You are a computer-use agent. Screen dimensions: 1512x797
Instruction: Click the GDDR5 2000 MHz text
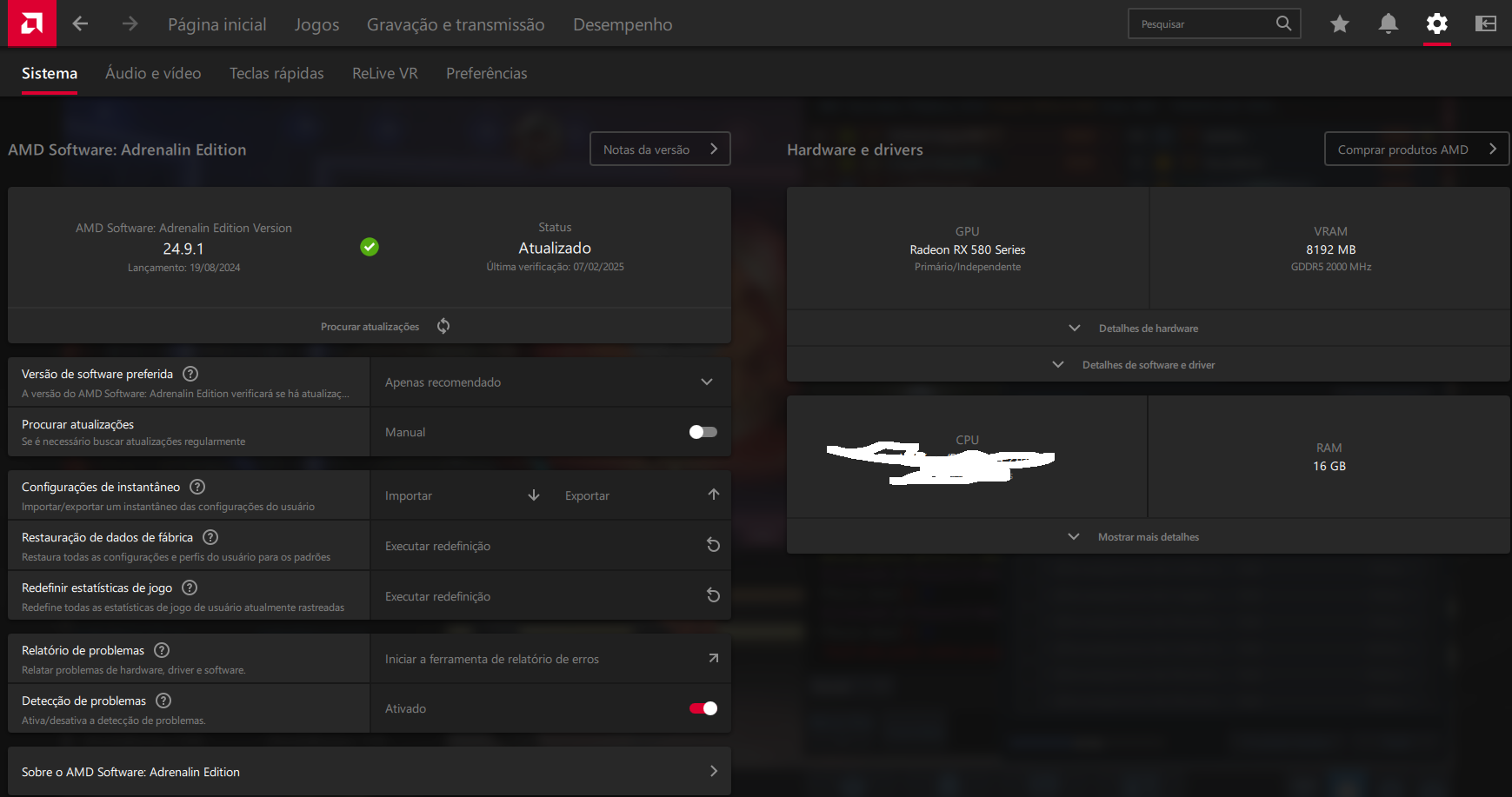tap(1330, 267)
